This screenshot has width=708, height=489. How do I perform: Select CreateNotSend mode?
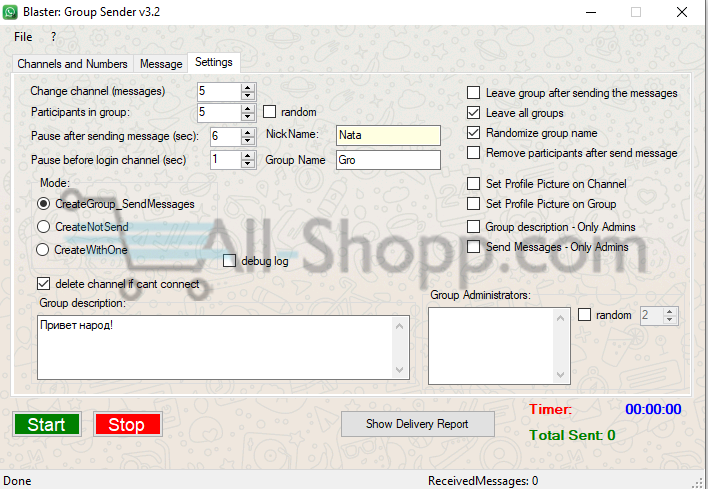click(43, 227)
